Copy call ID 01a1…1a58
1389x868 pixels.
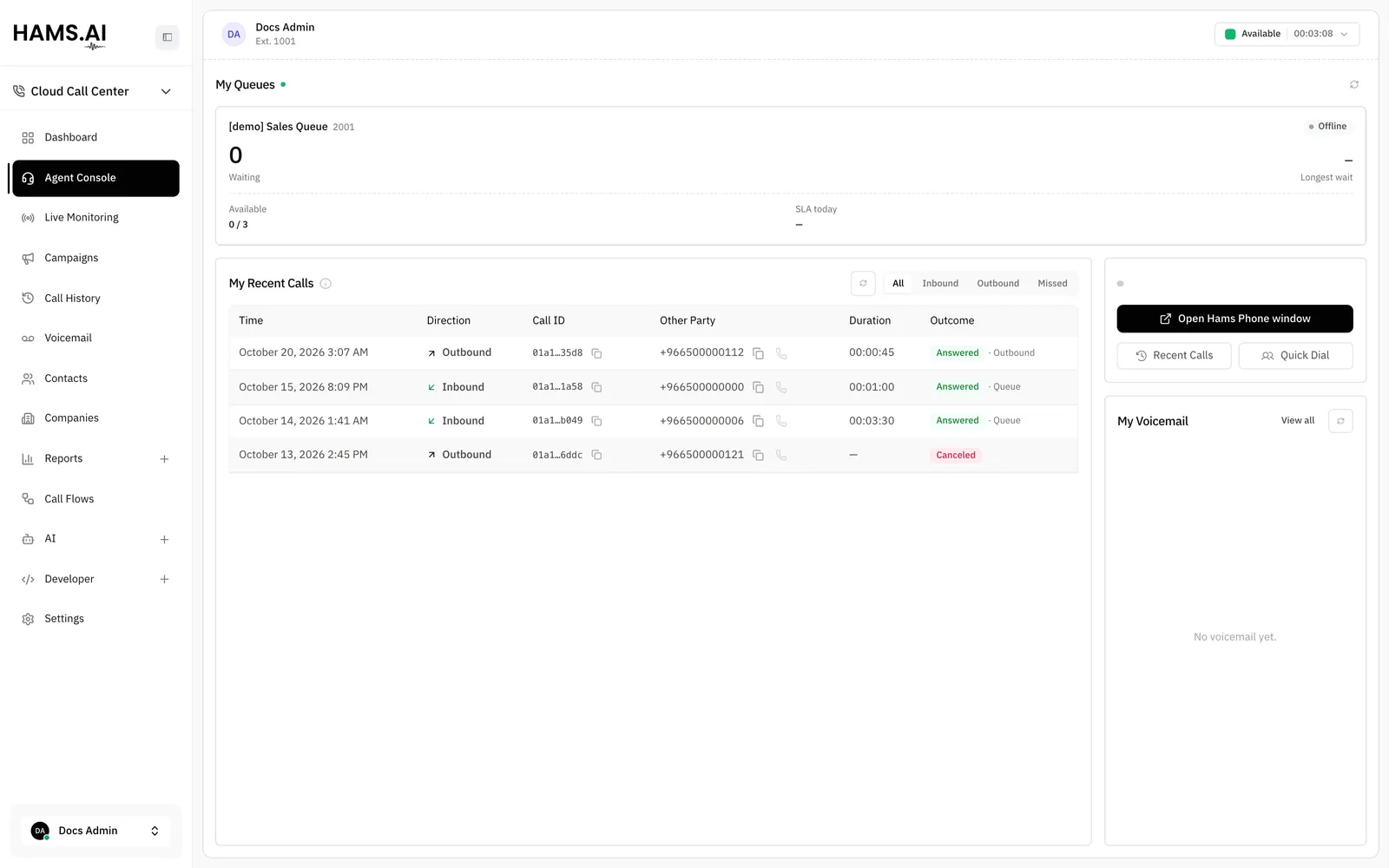pos(596,387)
